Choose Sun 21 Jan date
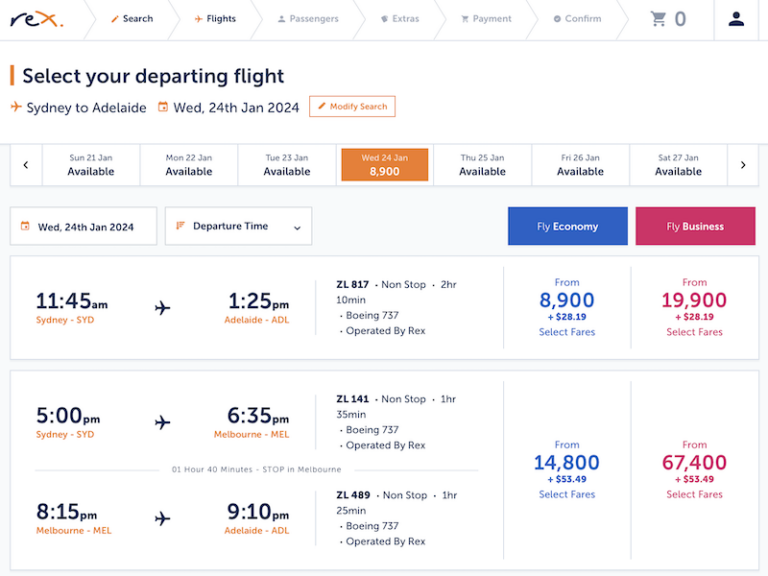Image resolution: width=768 pixels, height=576 pixels. click(91, 165)
